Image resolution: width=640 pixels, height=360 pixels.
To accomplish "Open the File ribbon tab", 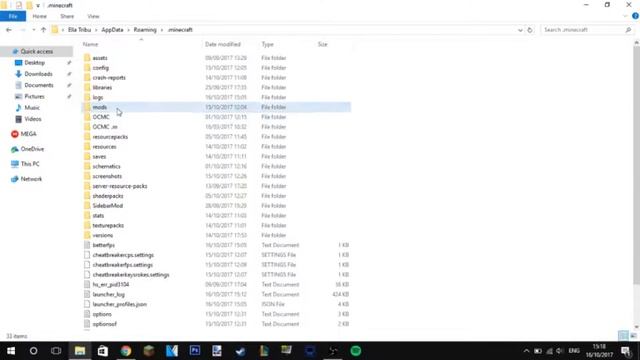I will click(x=13, y=16).
